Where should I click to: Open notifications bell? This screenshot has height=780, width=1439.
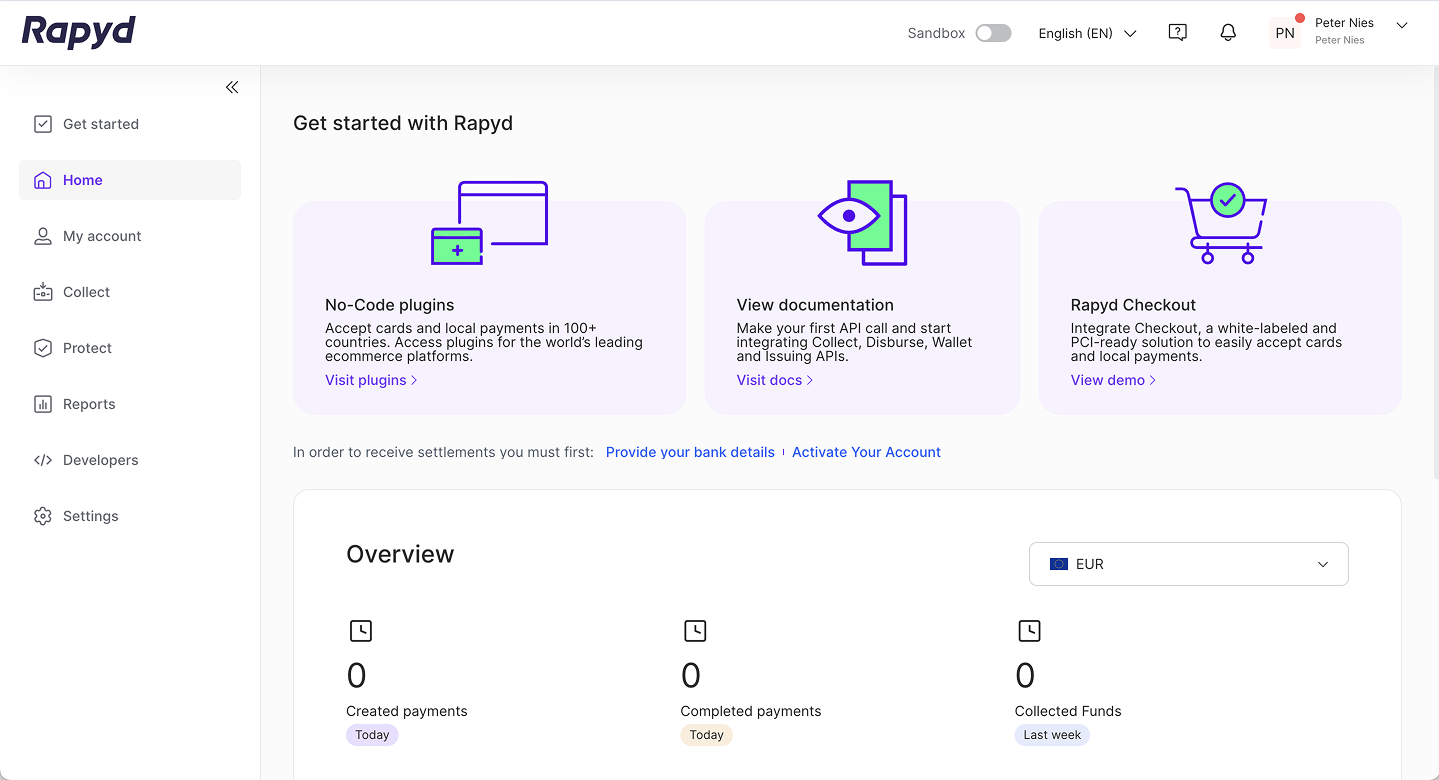(1228, 33)
